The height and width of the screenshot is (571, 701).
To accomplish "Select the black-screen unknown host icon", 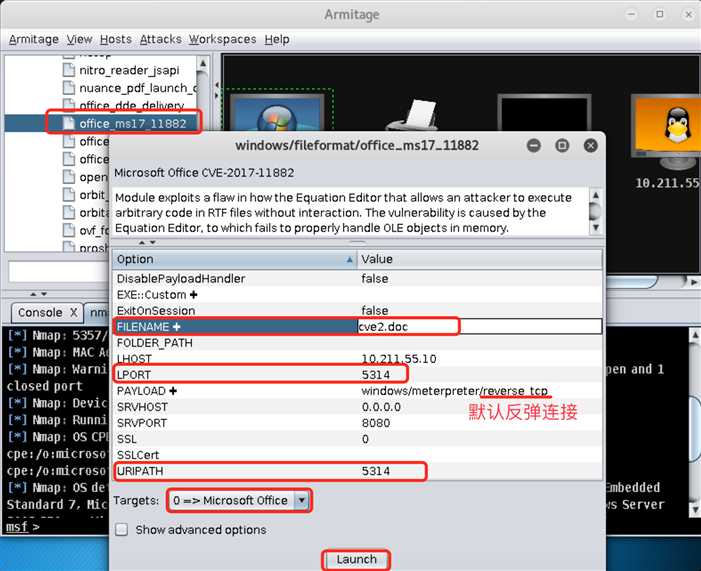I will pos(545,113).
